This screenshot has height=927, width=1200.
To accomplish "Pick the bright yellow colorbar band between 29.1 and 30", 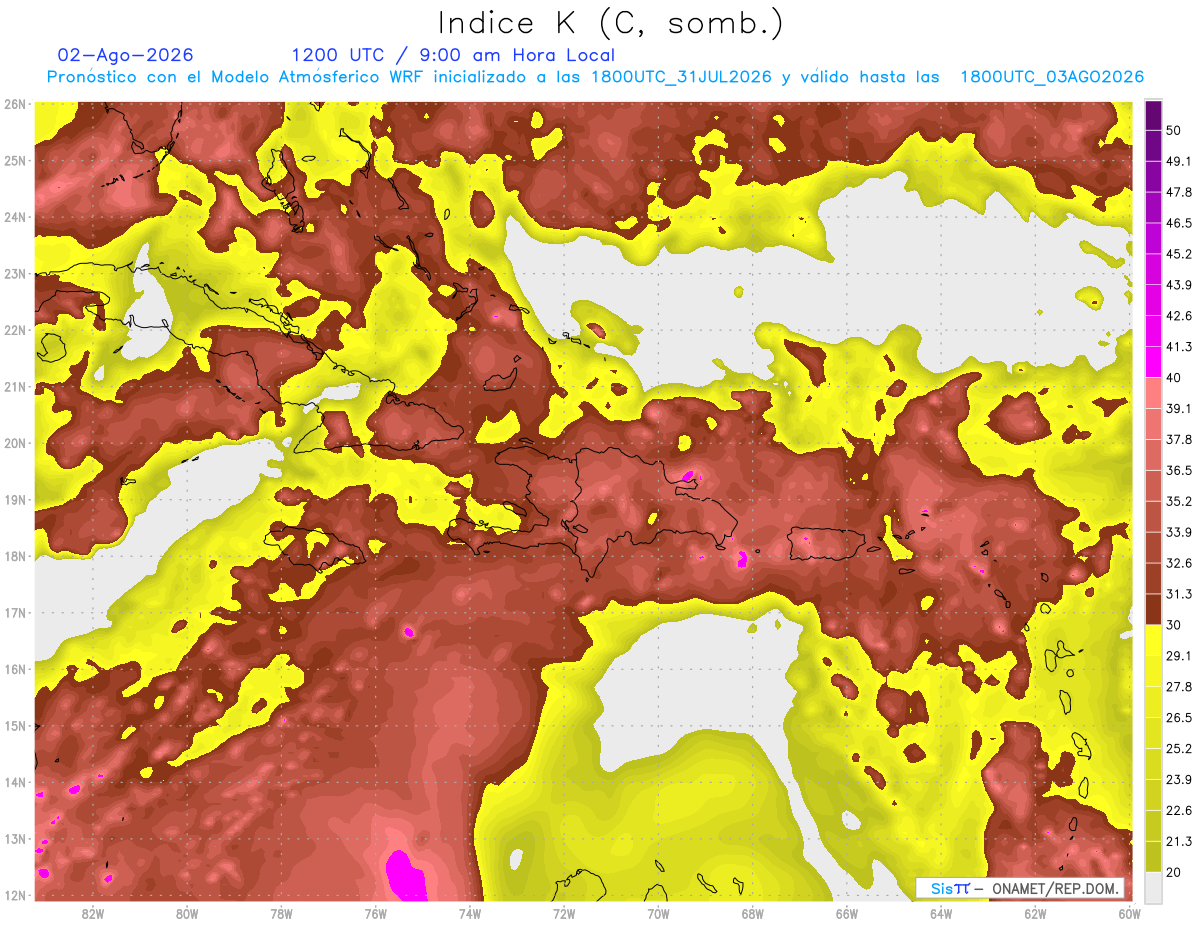I will click(1153, 640).
